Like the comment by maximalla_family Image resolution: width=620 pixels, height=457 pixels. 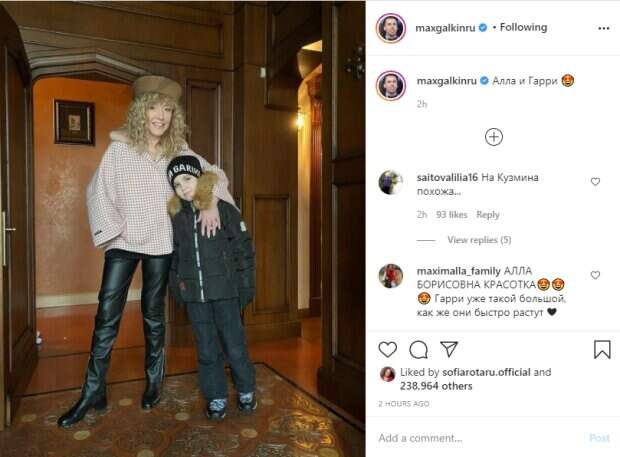pos(595,275)
